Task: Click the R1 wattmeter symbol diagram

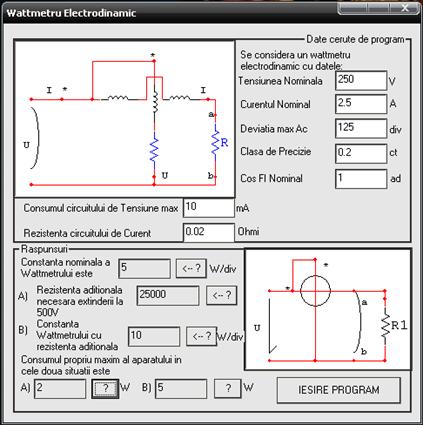Action: [x=328, y=309]
